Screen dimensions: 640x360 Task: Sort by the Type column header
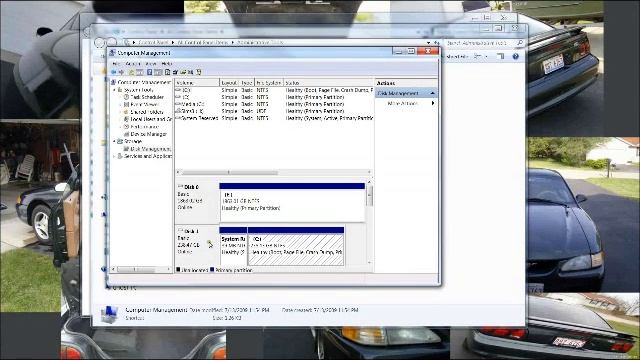[247, 83]
